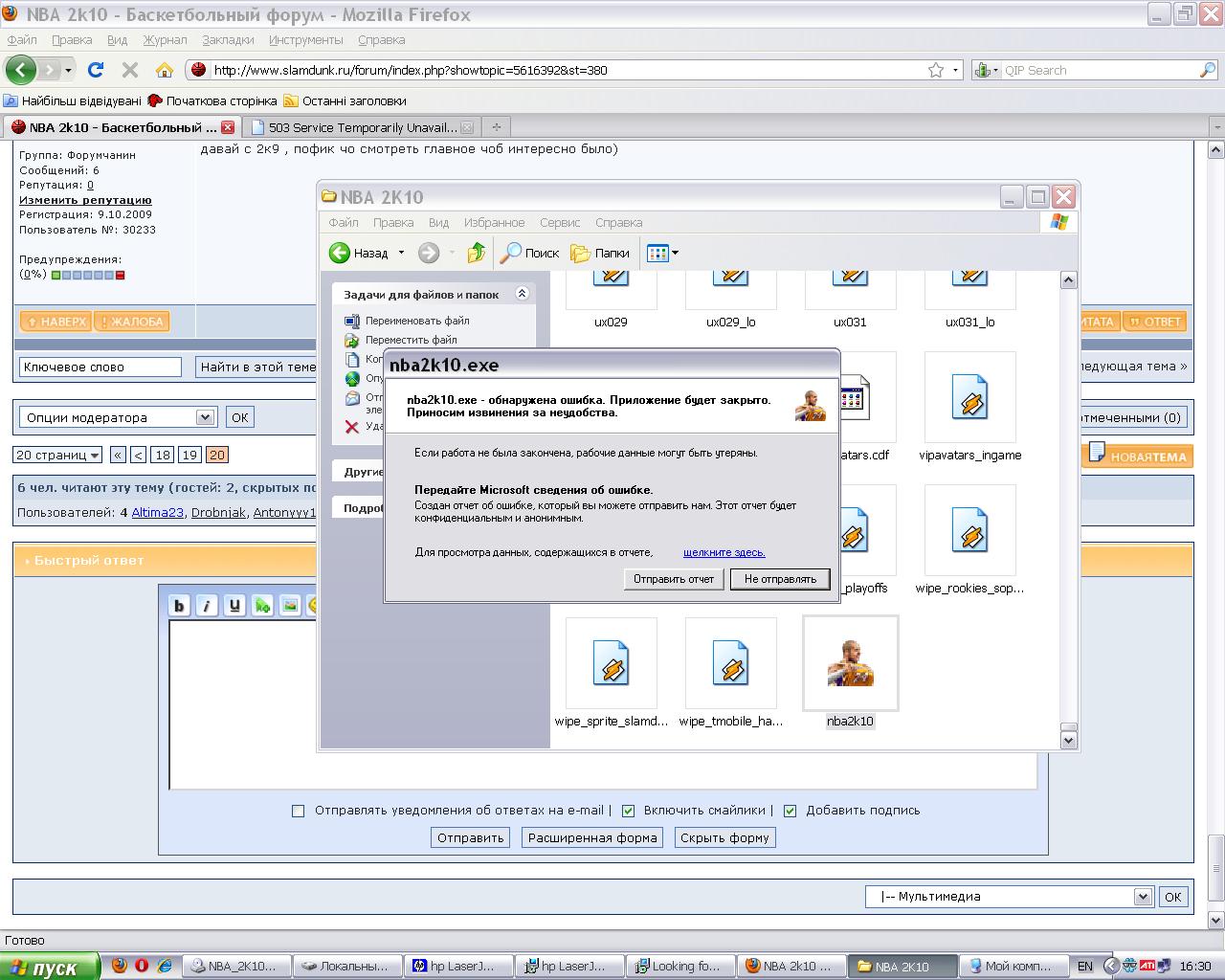Select the wipe_rookies_sop... file icon
The image size is (1225, 980).
click(969, 530)
